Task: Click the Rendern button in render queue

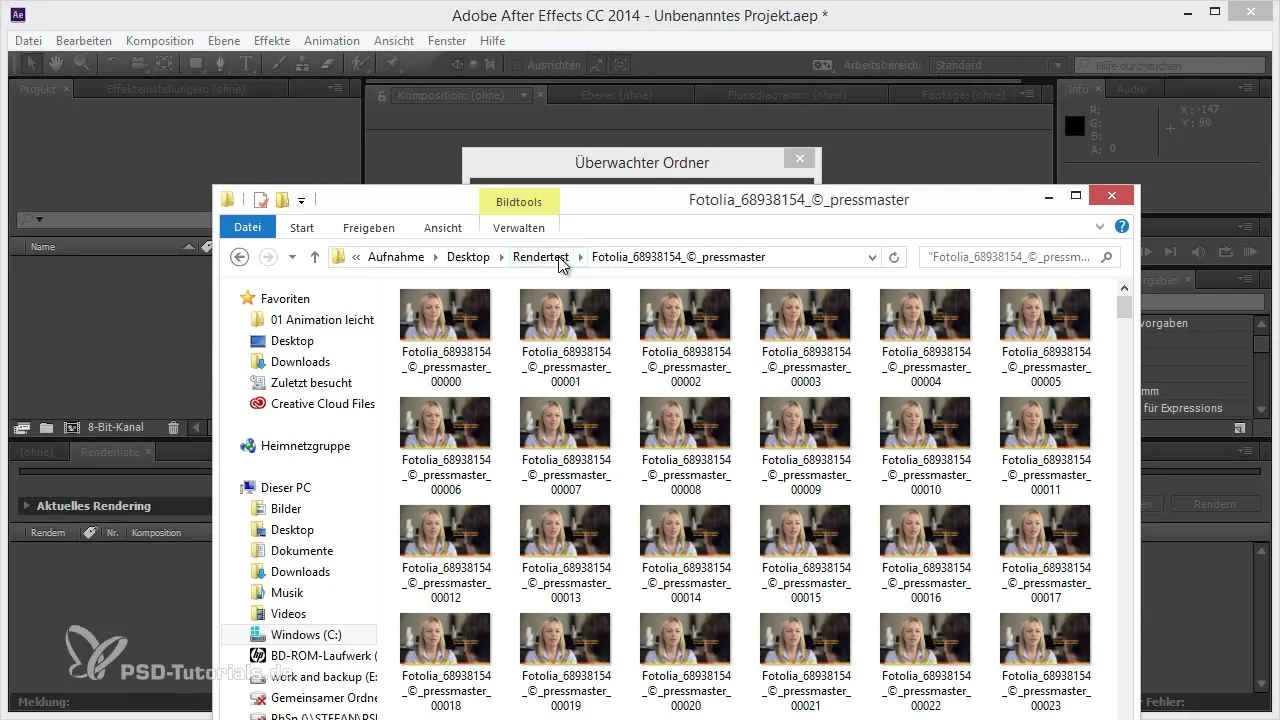Action: [1216, 505]
